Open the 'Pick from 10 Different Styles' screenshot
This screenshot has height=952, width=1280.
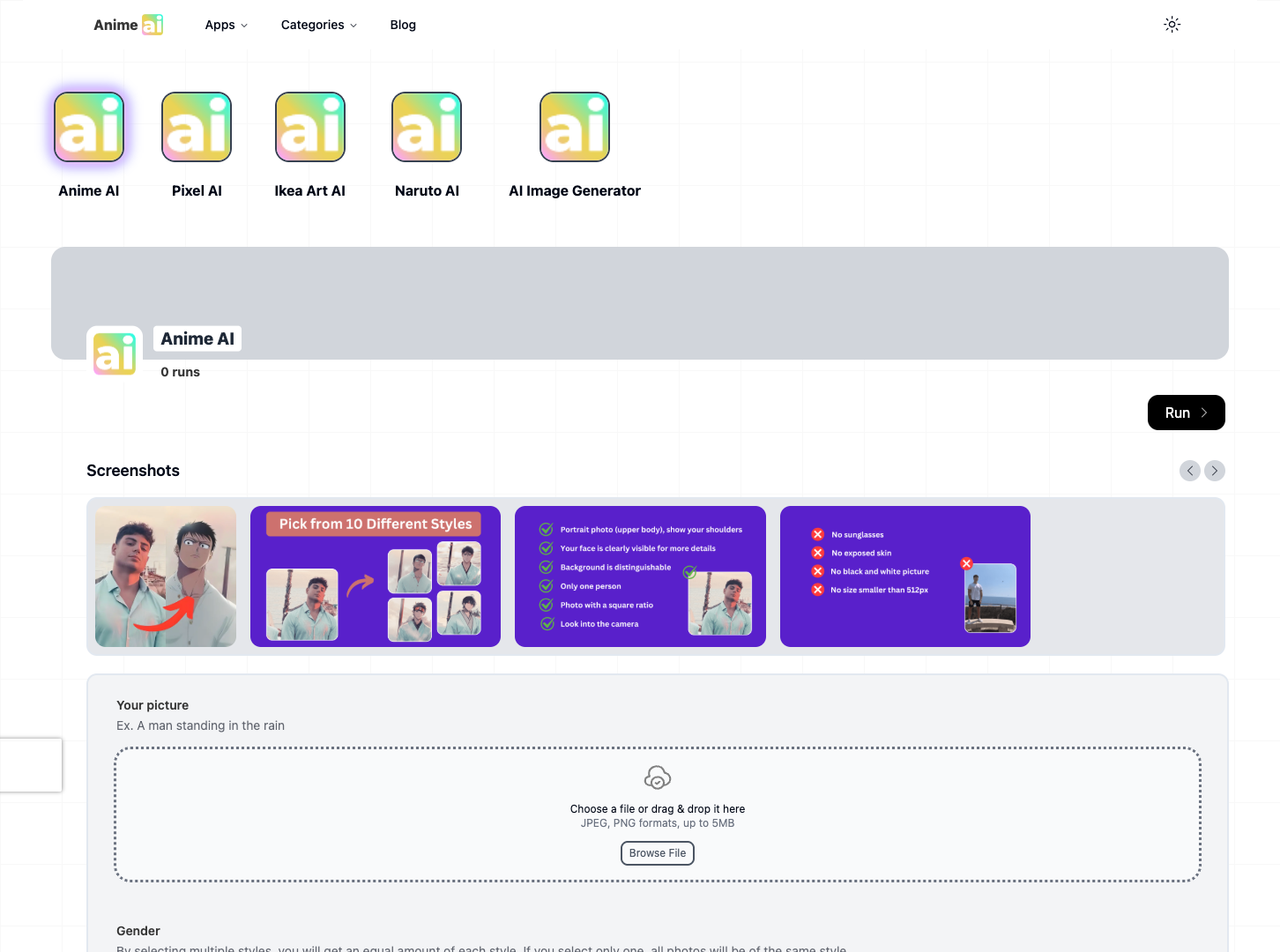coord(376,576)
